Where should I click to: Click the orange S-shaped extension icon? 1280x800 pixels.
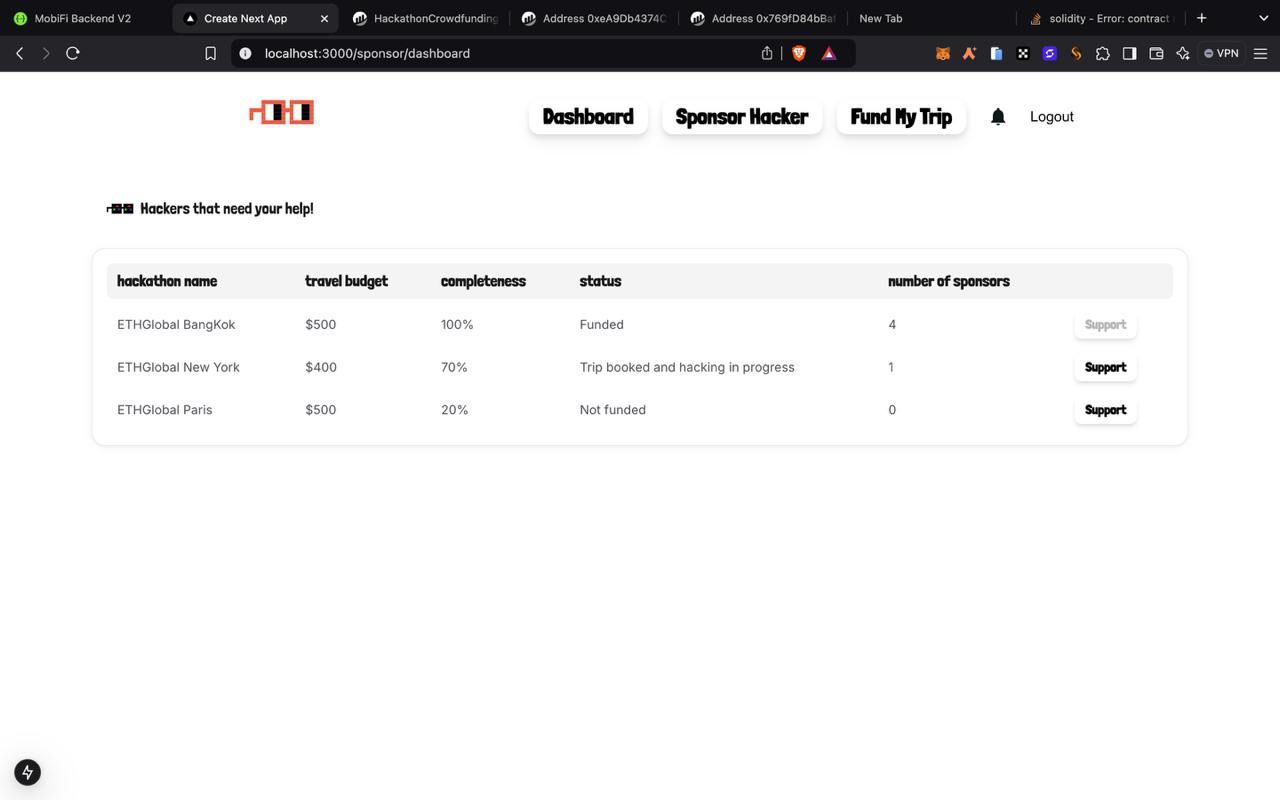click(1076, 54)
